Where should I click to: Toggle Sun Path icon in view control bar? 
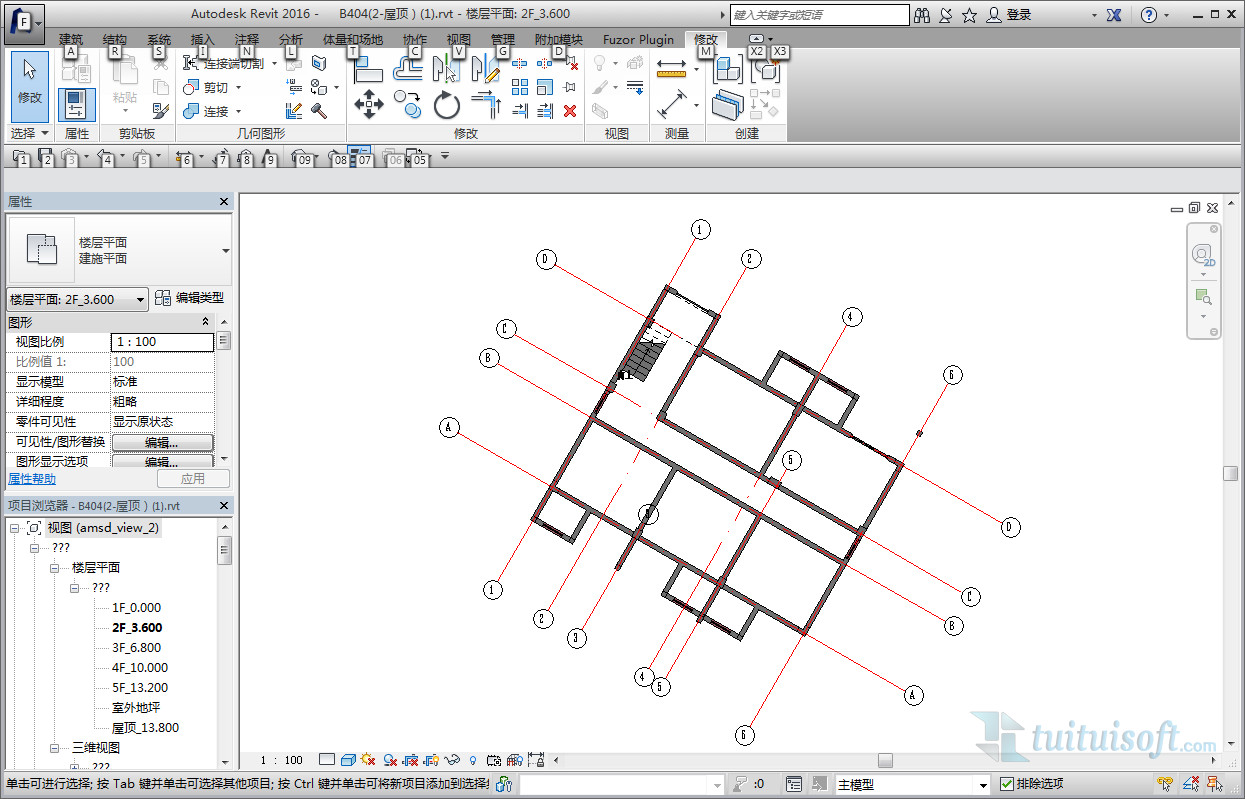367,760
